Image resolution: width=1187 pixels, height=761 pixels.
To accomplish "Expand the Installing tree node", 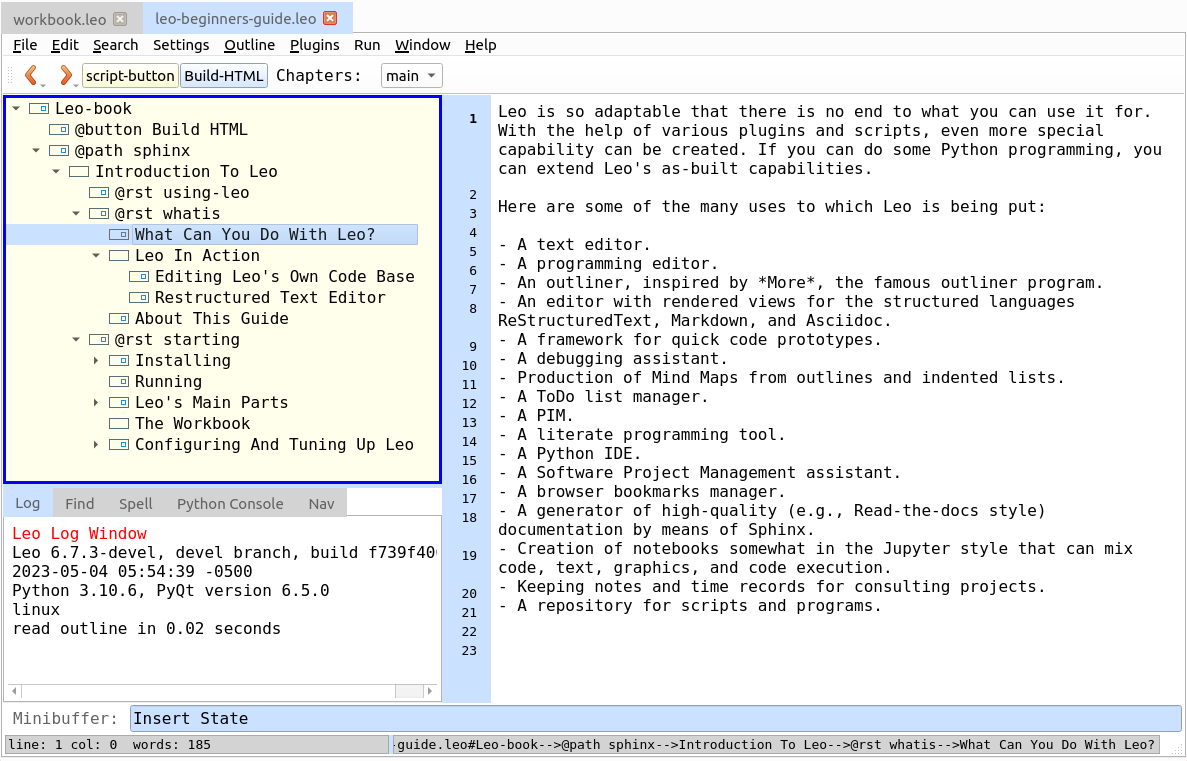I will coord(97,361).
